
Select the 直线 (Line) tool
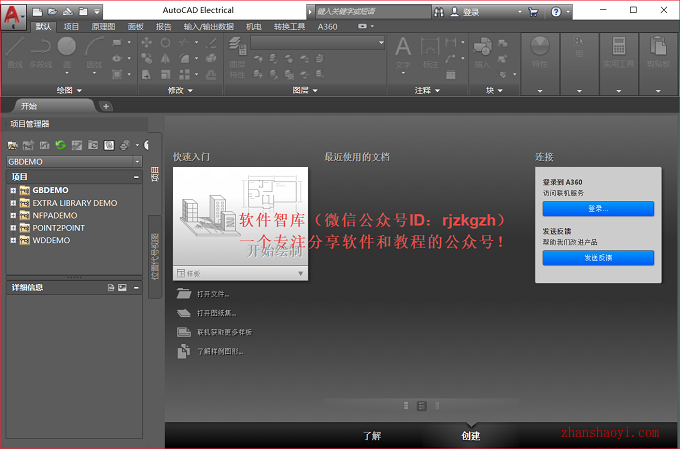[x=15, y=52]
